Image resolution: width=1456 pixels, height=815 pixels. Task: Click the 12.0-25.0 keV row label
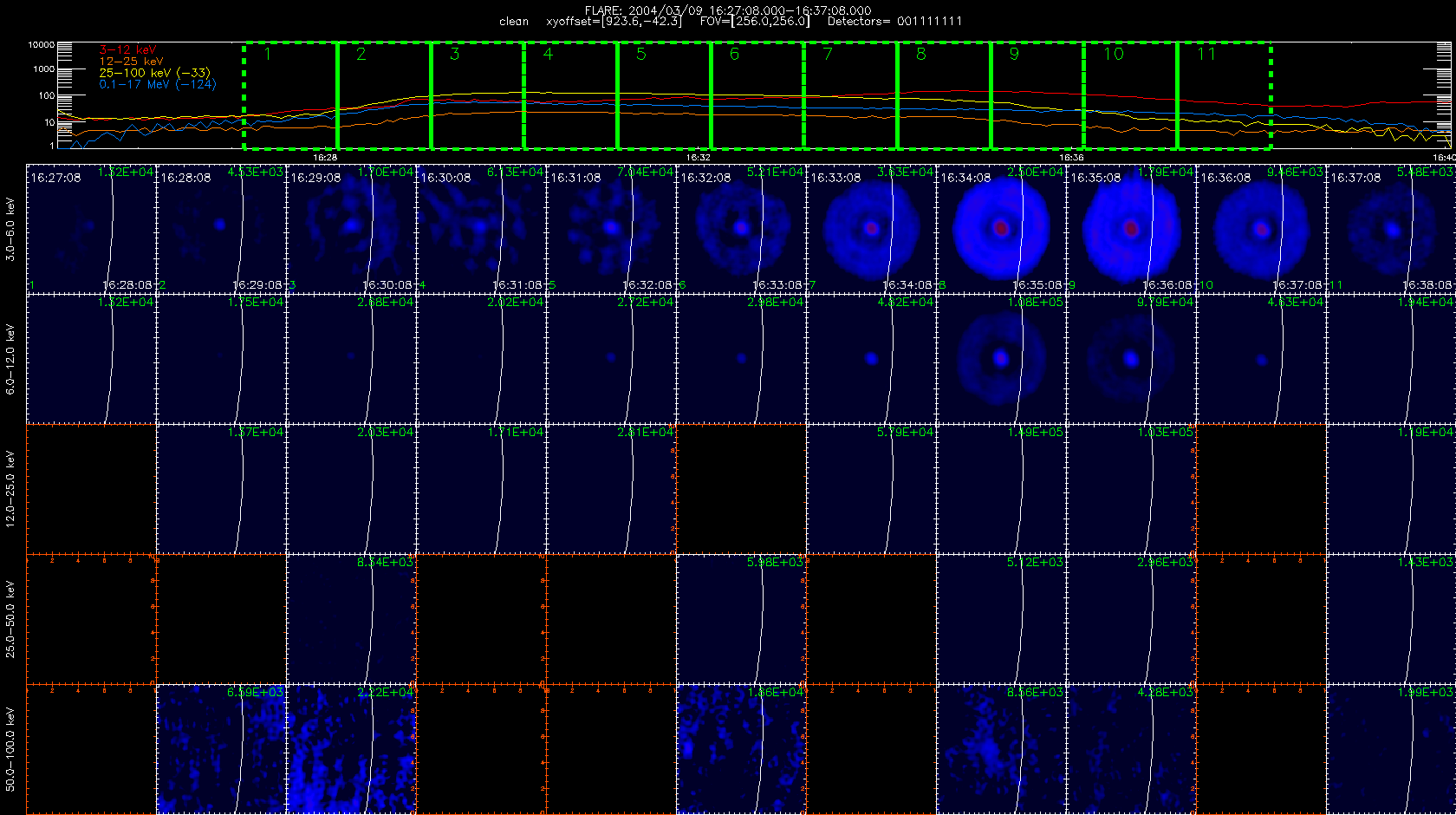pos(10,489)
